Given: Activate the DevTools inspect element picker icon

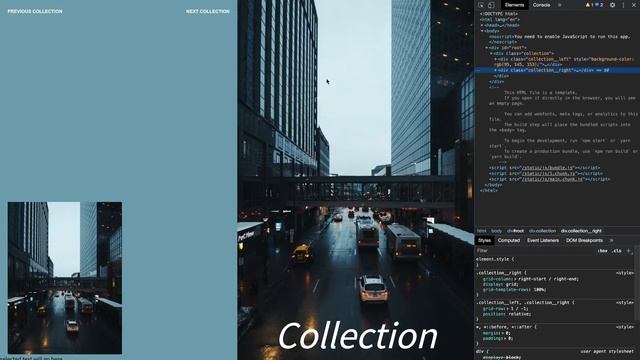Looking at the screenshot, I should point(481,5).
